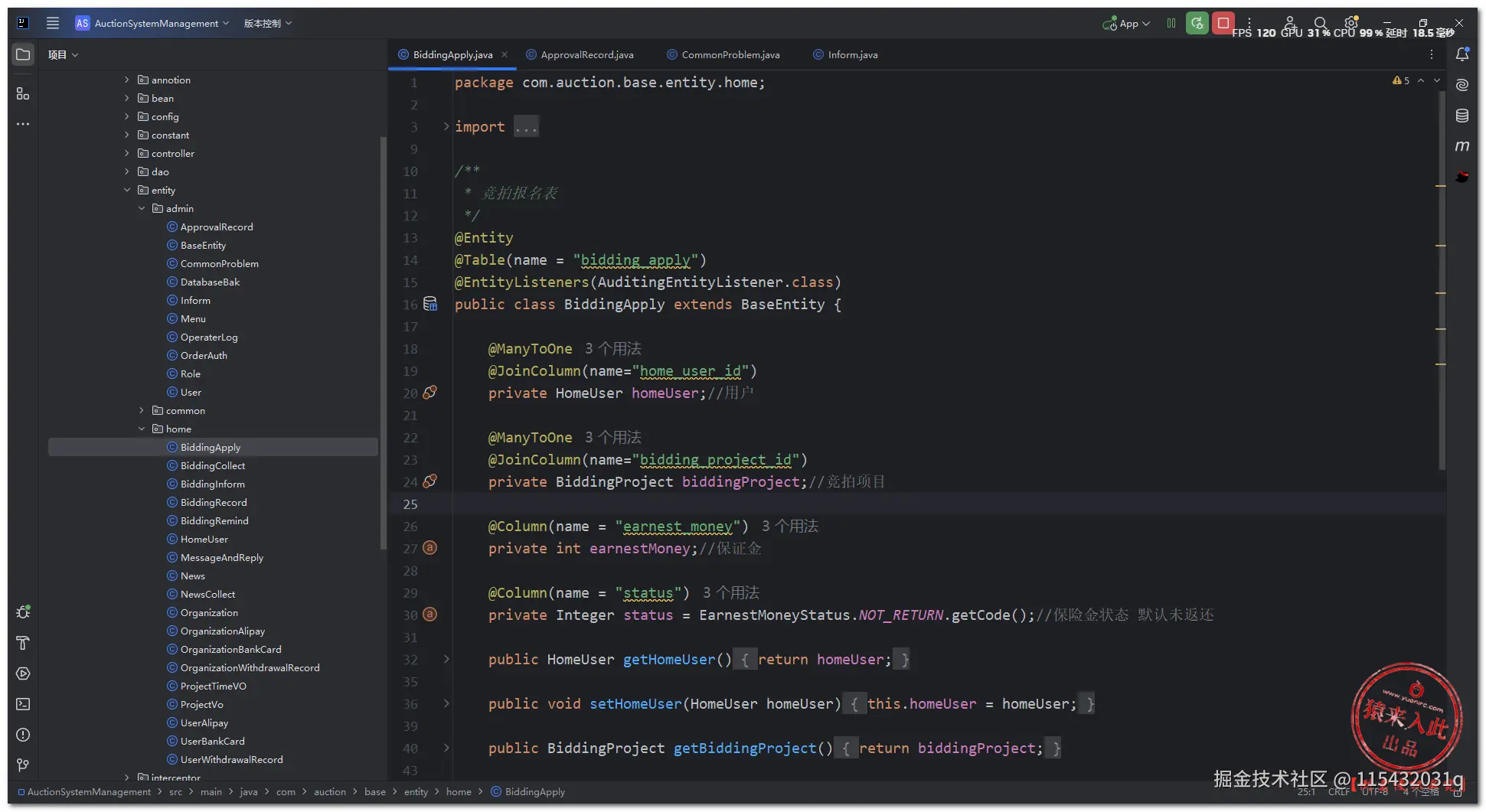The width and height of the screenshot is (1486, 812).
Task: Show usages hint beside earnest_money column
Action: pos(790,526)
